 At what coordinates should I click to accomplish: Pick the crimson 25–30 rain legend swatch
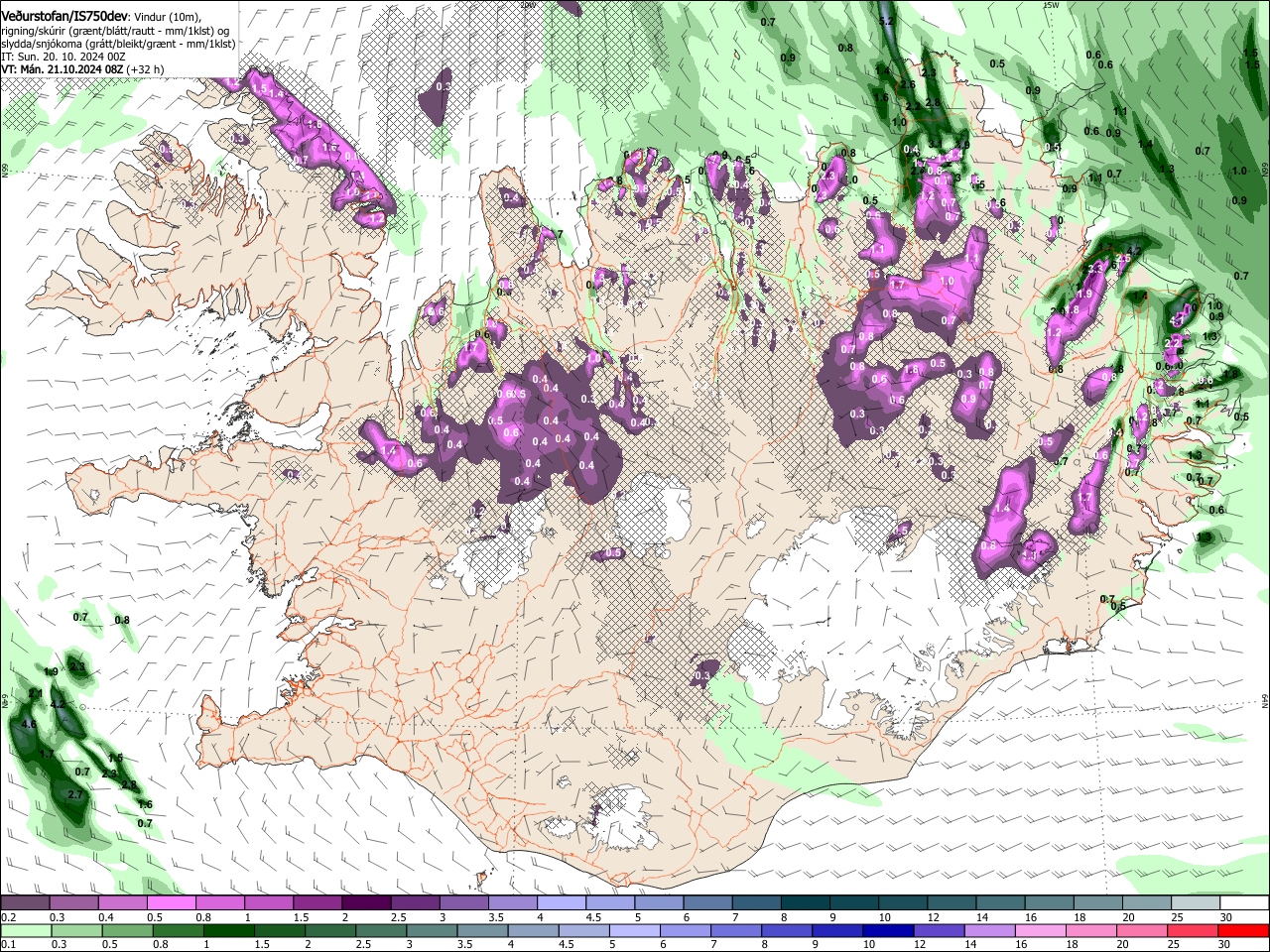click(1194, 930)
